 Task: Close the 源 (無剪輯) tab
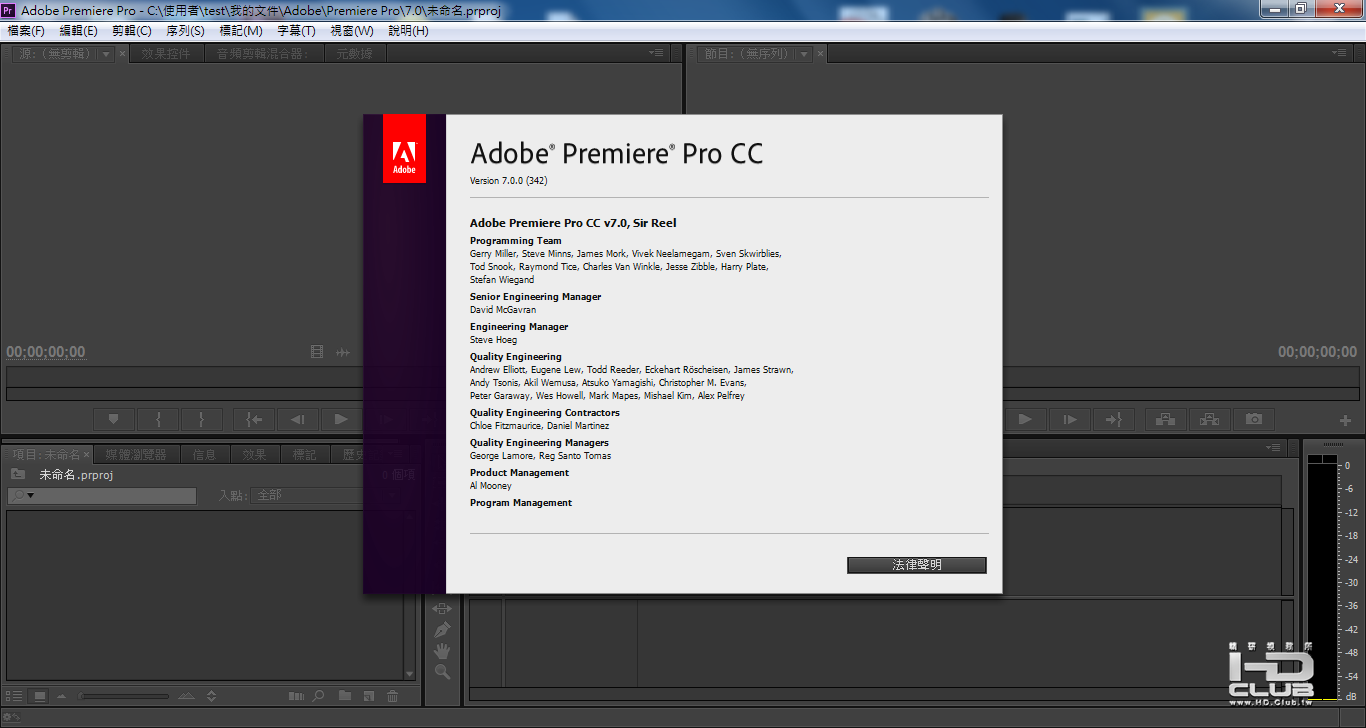click(x=123, y=54)
